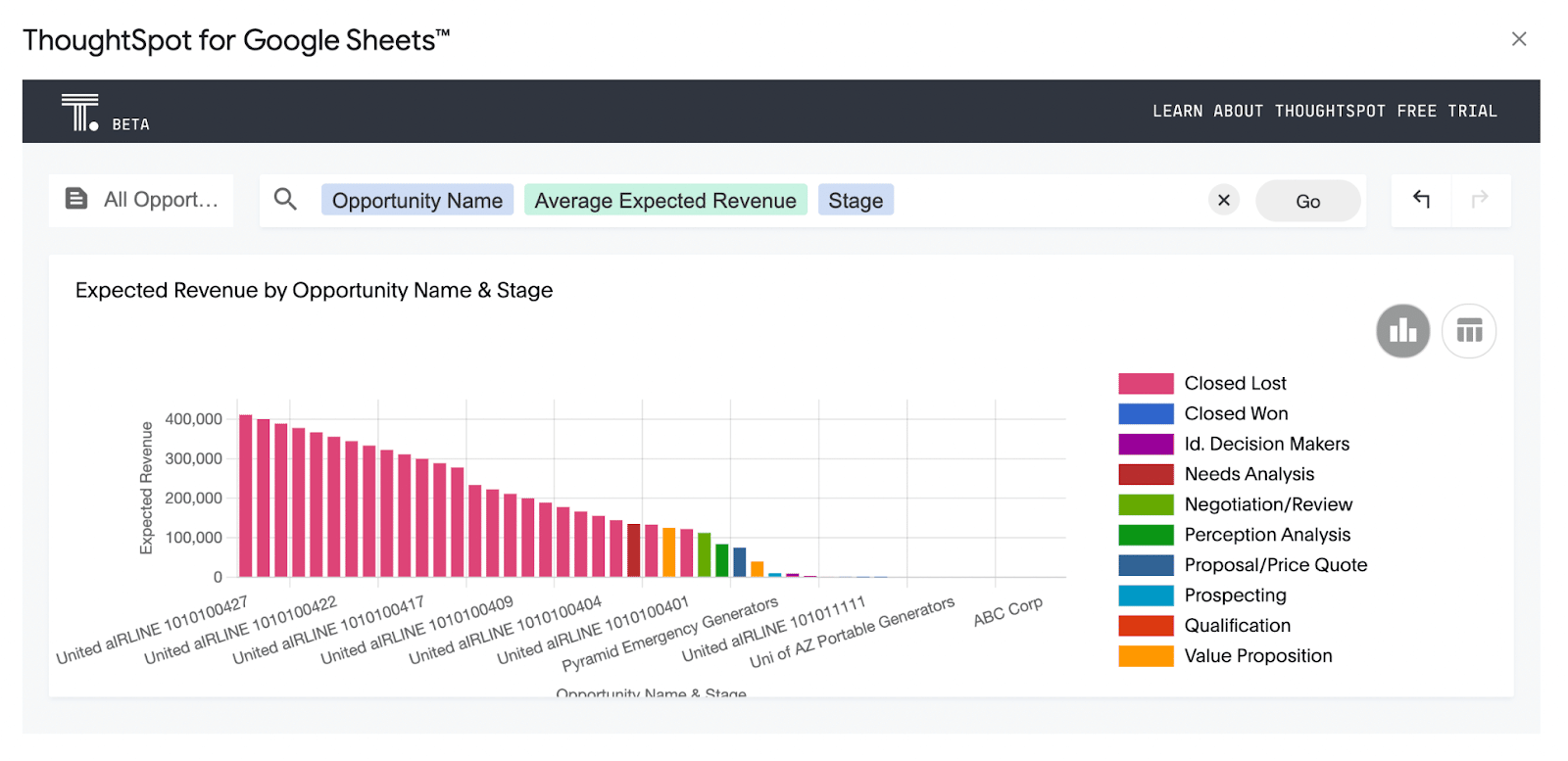The image size is (1568, 761).
Task: Click the Qualification legend label
Action: 1238,626
